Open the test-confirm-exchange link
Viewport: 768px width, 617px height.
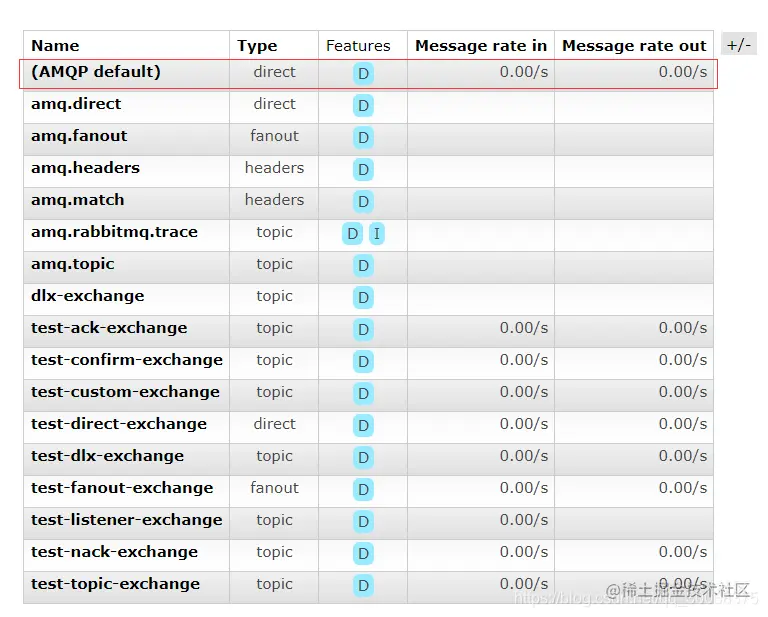coord(127,360)
